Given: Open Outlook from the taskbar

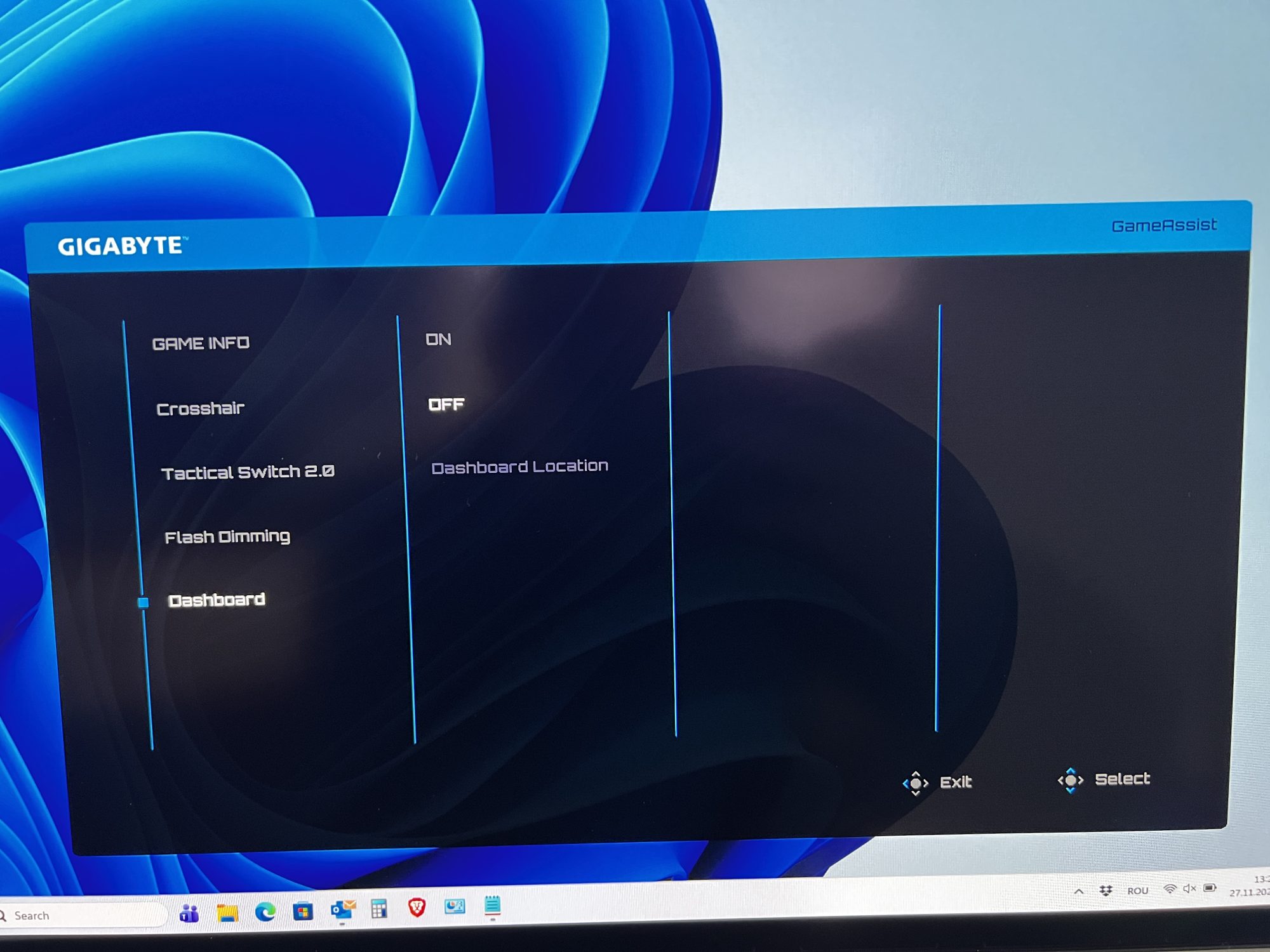Looking at the screenshot, I should [343, 910].
